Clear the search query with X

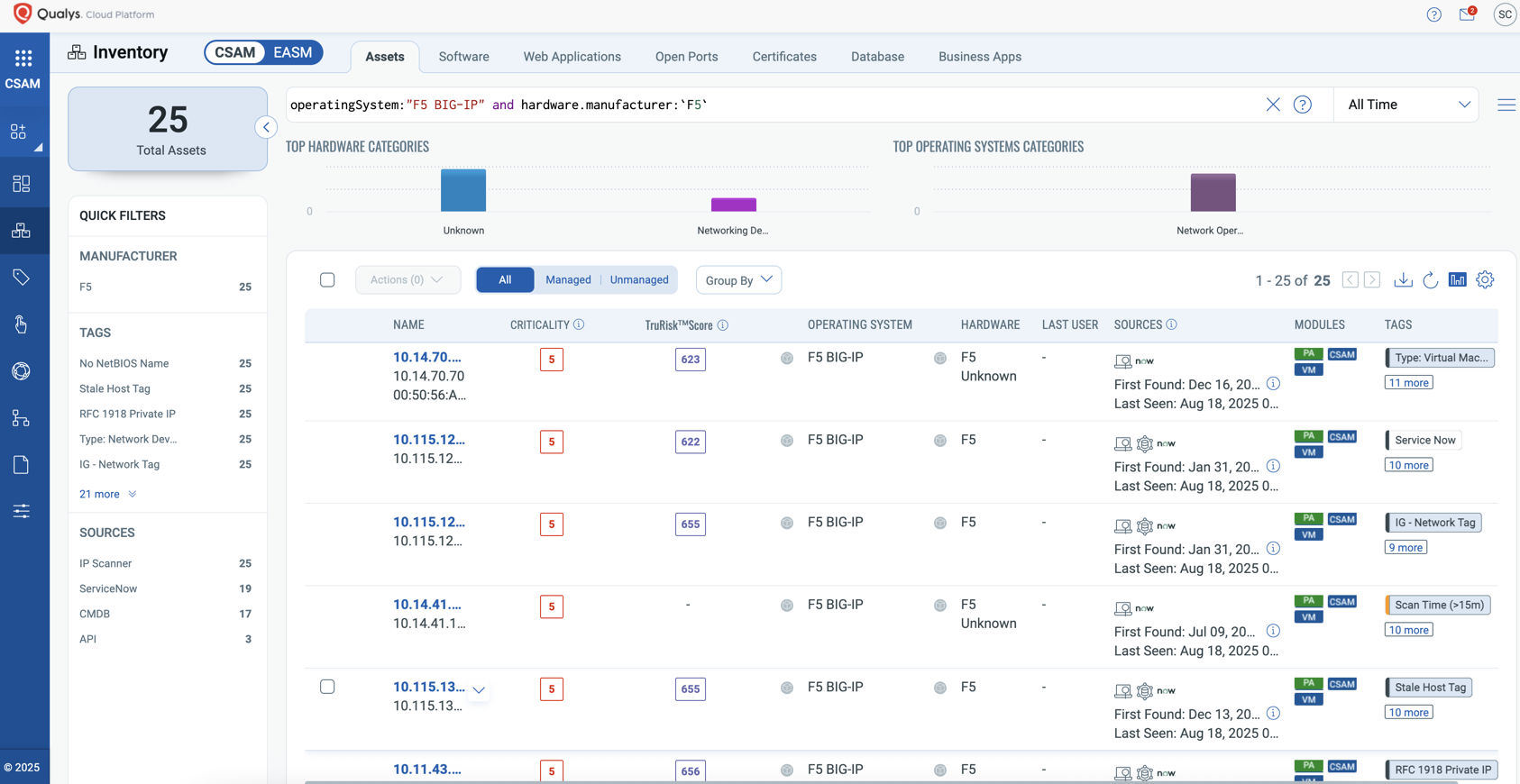tap(1273, 105)
